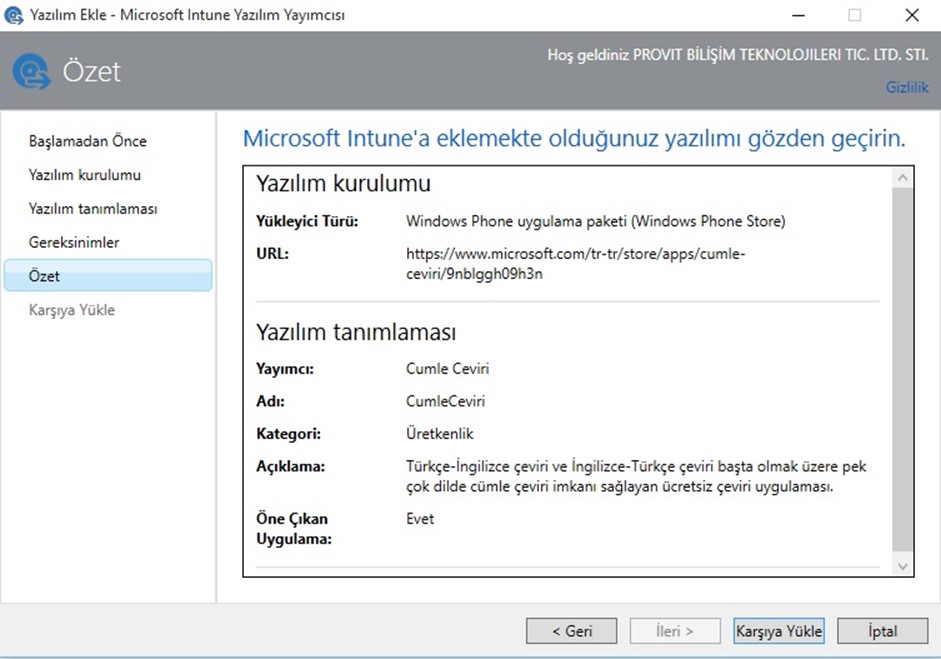The height and width of the screenshot is (659, 941).
Task: Cancel the wizard with İptal button
Action: 882,631
